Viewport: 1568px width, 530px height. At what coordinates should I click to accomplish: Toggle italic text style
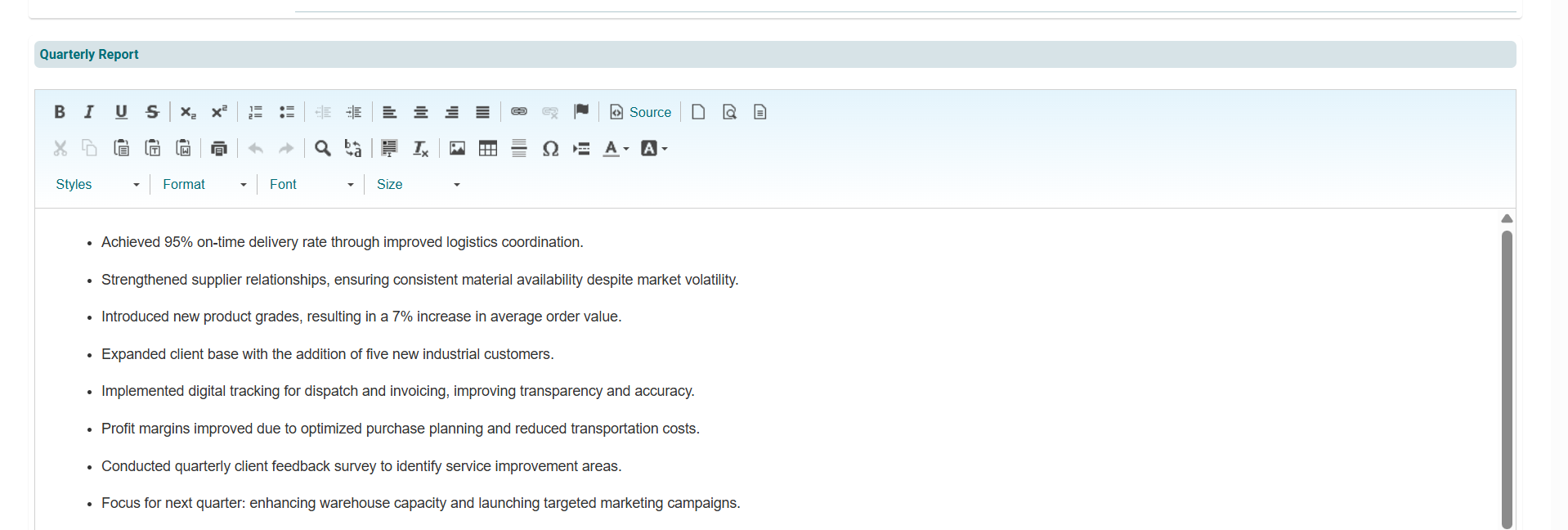point(90,112)
